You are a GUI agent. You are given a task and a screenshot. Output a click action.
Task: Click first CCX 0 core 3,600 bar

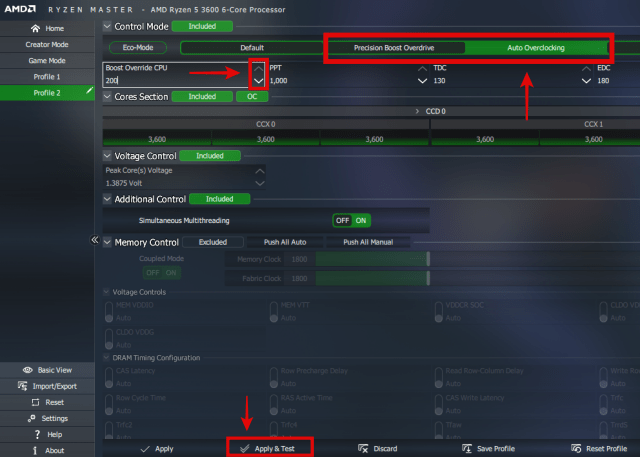157,139
